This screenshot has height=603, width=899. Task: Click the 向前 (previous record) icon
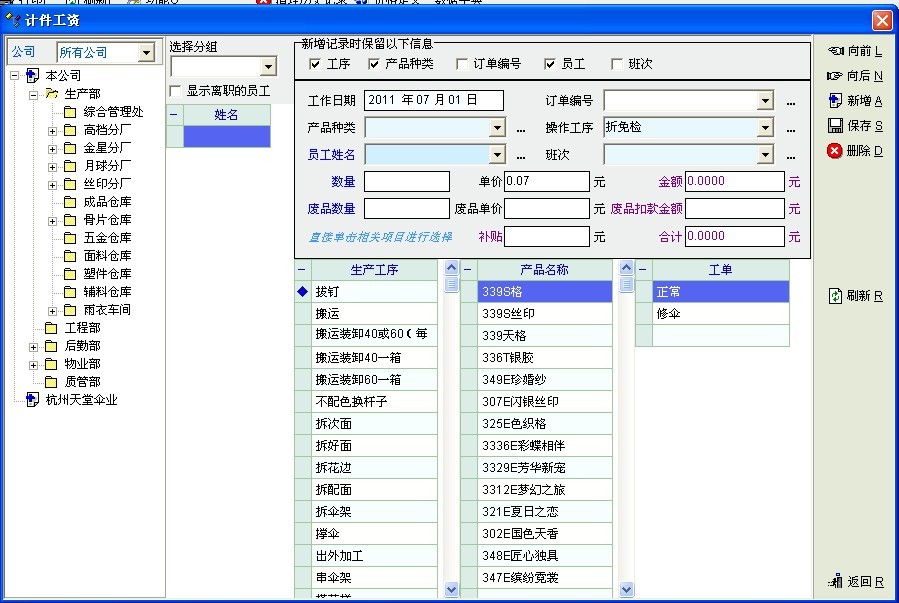(x=835, y=51)
